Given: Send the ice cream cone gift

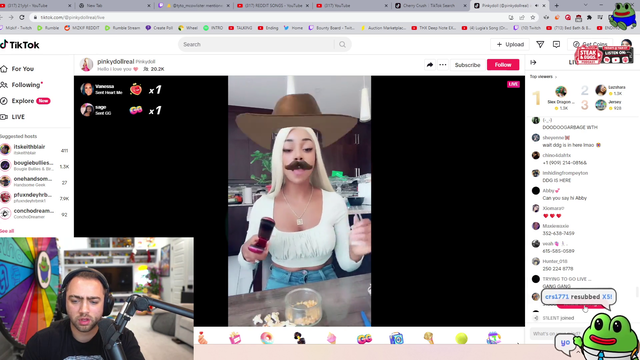Looking at the screenshot, I should click(331, 338).
